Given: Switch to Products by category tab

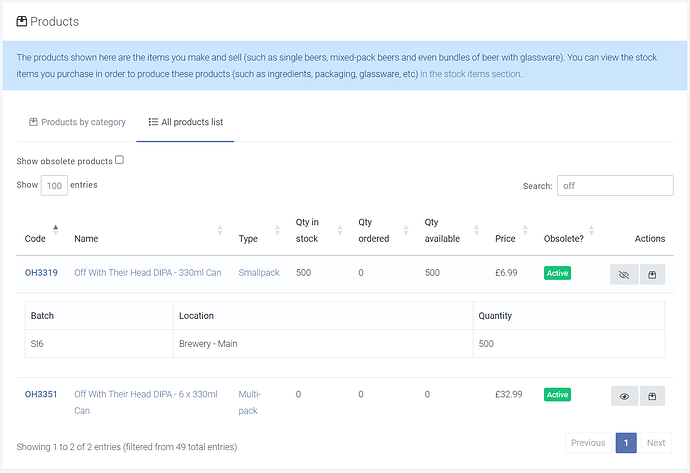Looking at the screenshot, I should 77,122.
